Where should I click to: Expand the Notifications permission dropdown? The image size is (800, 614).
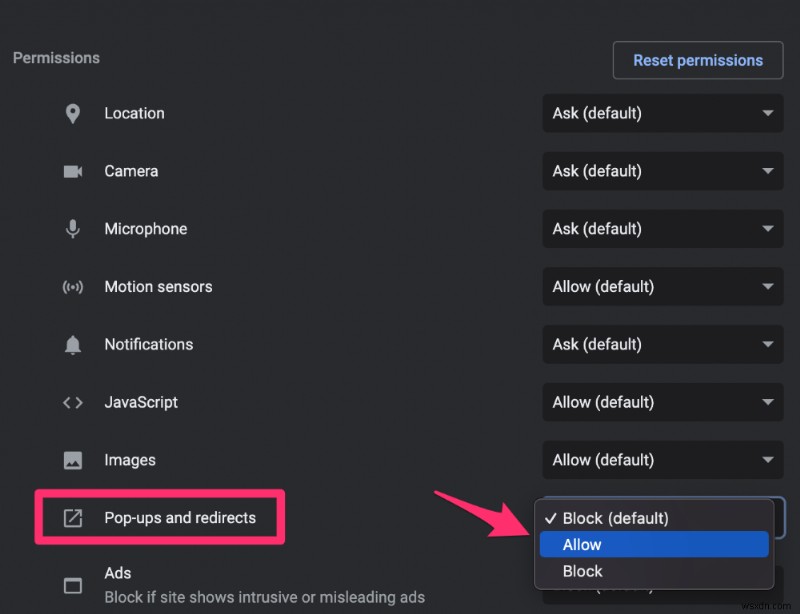[662, 344]
